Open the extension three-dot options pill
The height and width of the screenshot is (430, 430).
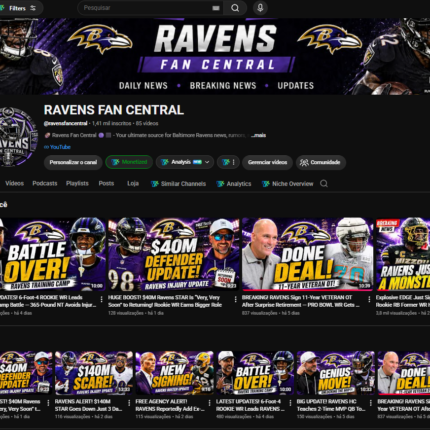point(228,162)
